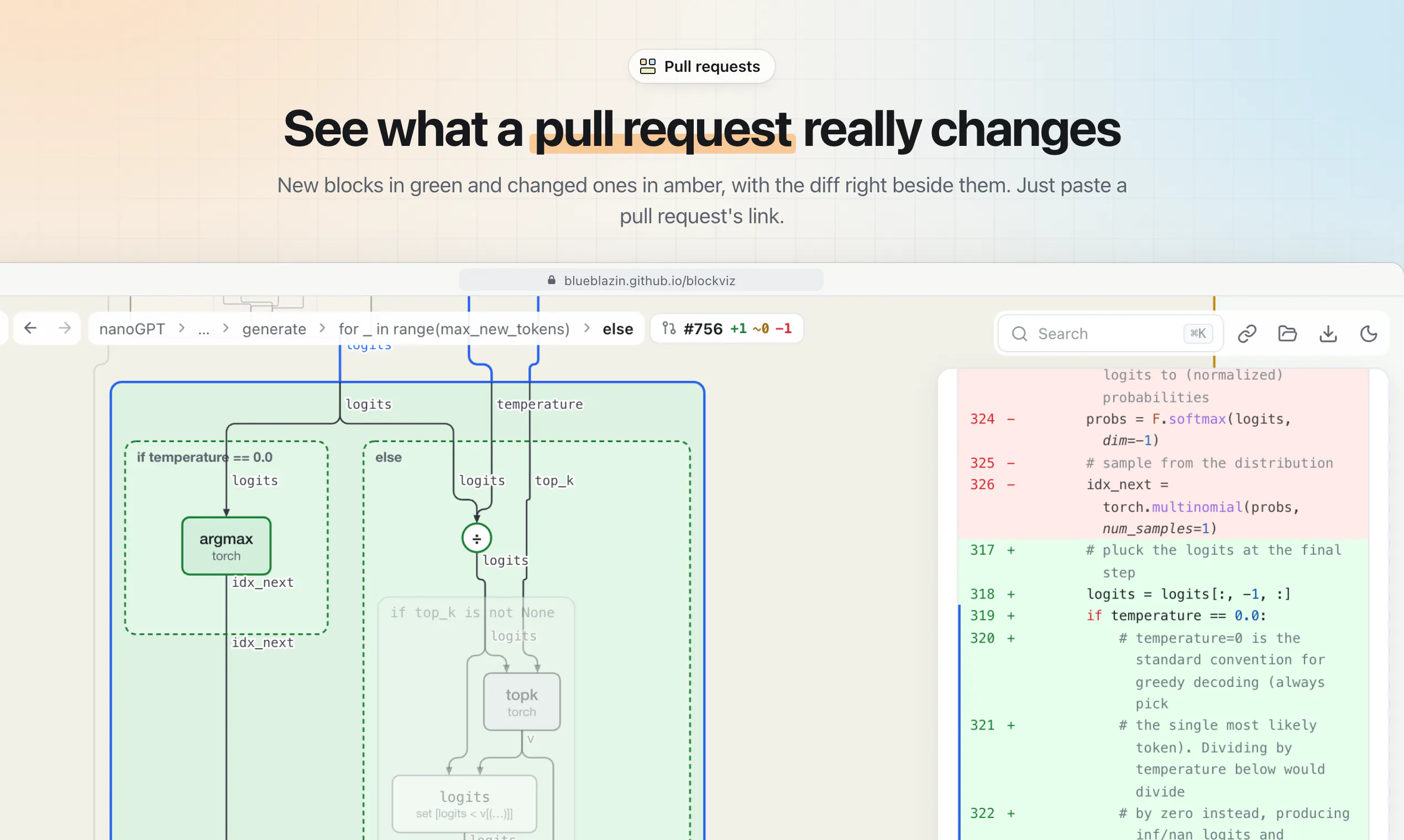The width and height of the screenshot is (1404, 840).
Task: Click the temperature edge label
Action: click(x=539, y=404)
